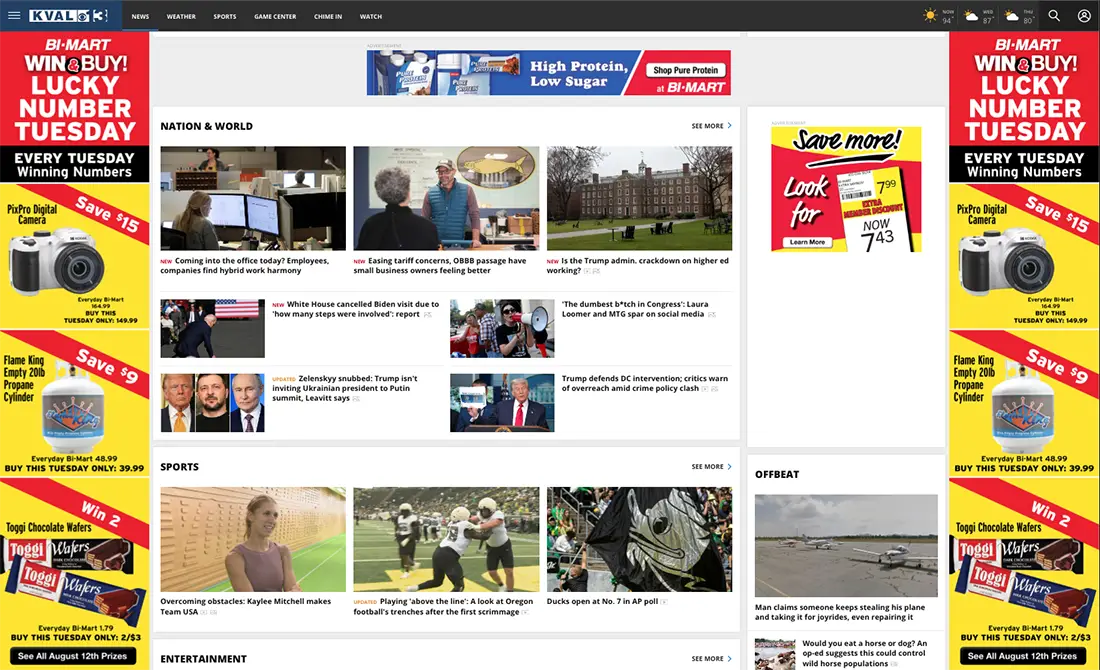This screenshot has width=1100, height=670.
Task: Open the Trump at podium thumbnail
Action: click(x=502, y=403)
